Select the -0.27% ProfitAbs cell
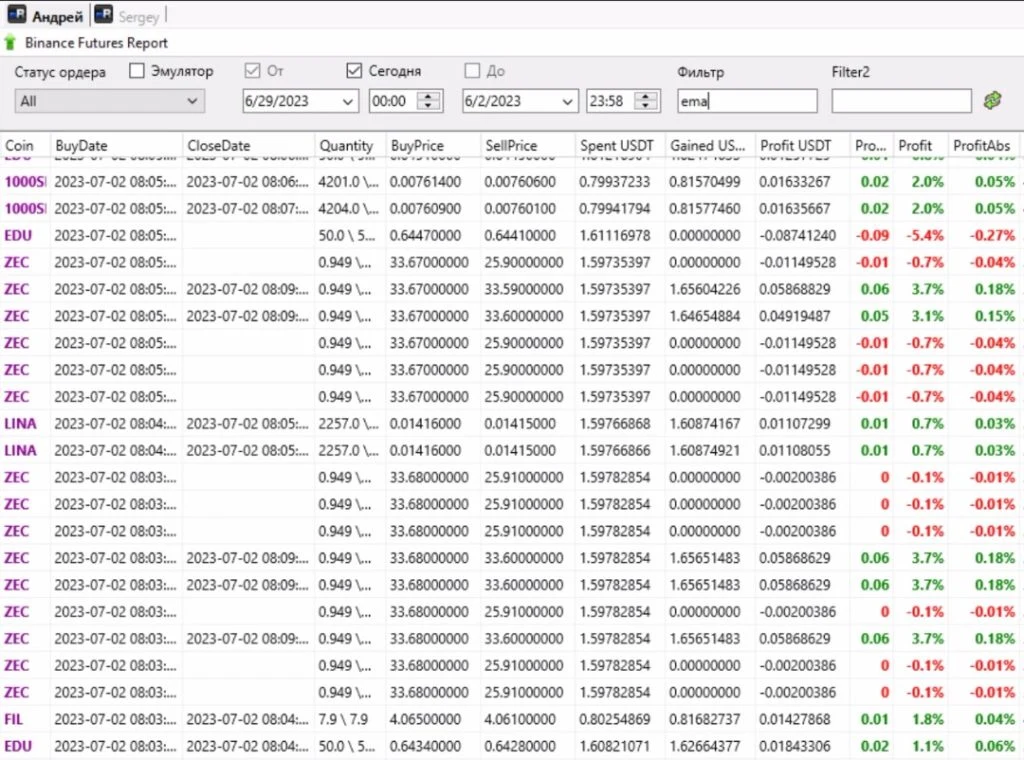1024x760 pixels. [992, 236]
